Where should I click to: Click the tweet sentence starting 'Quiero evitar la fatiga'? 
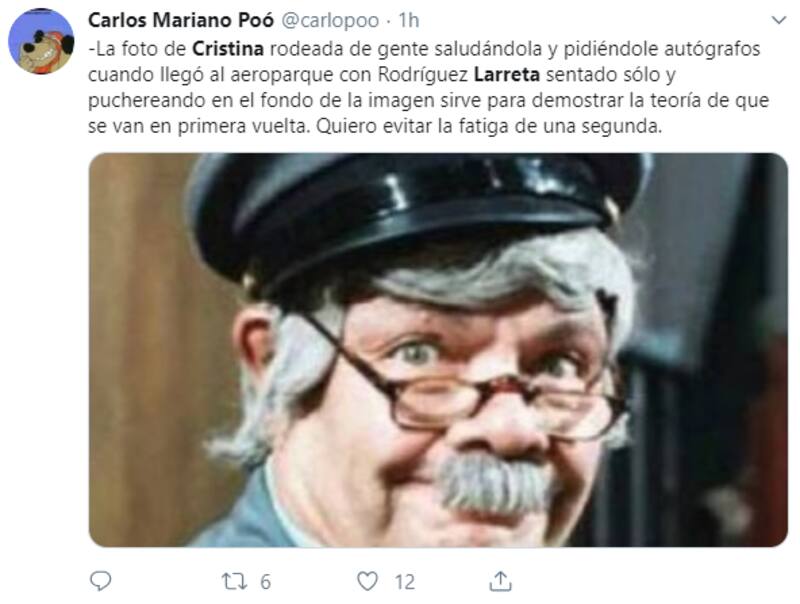click(x=489, y=126)
